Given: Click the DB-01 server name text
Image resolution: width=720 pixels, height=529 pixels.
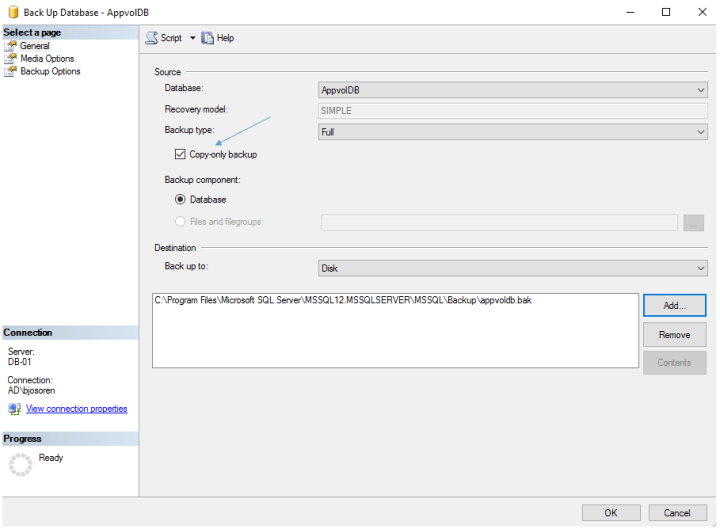Looking at the screenshot, I should coord(19,362).
